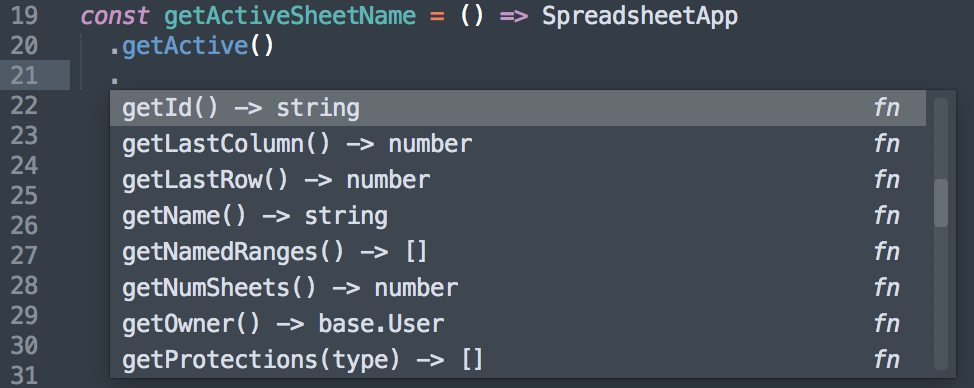Click the getActive method call
Screen dimensions: 974x388
coord(185,46)
